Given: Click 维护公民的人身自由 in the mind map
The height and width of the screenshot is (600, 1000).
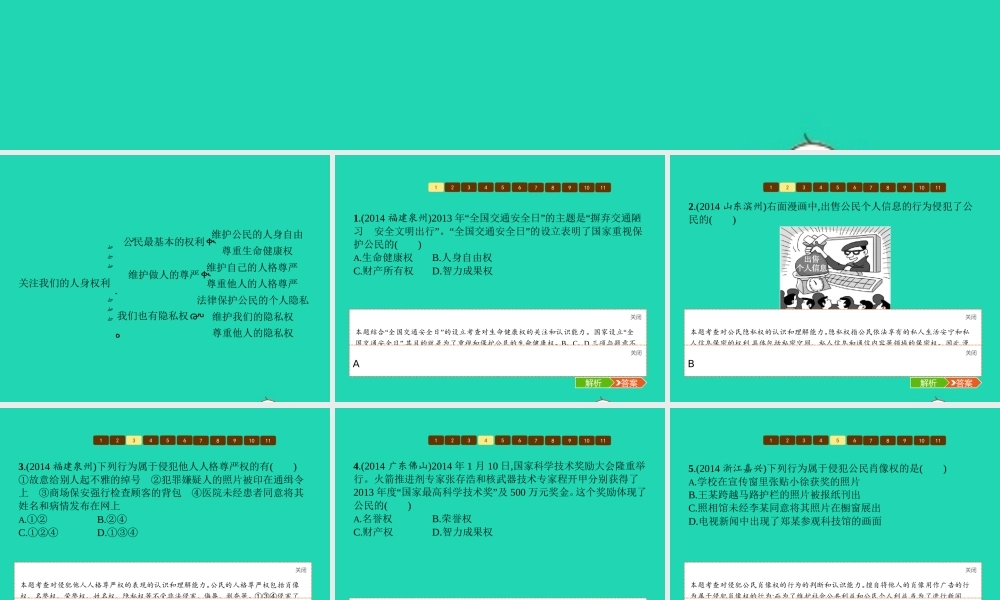Looking at the screenshot, I should point(257,235).
